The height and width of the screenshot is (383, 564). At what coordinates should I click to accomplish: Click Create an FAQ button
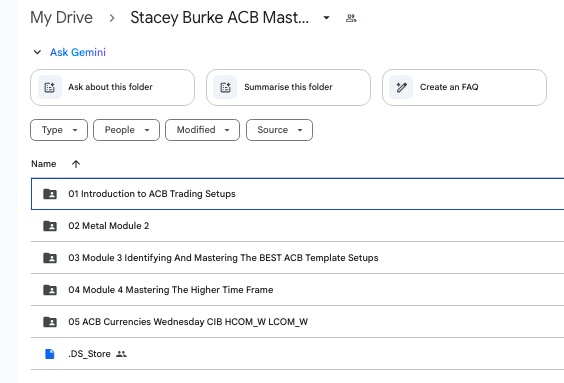pos(464,87)
